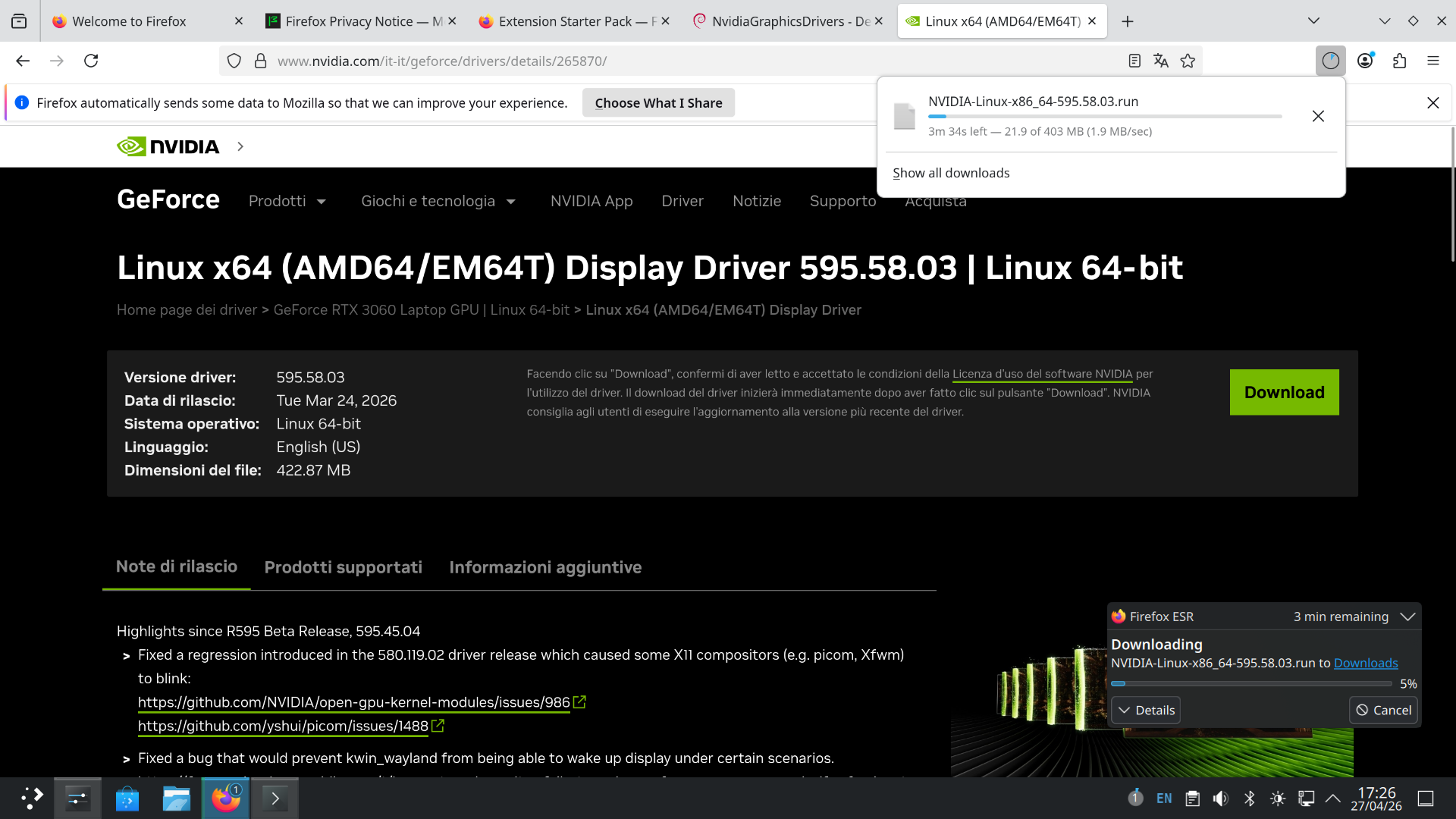Image resolution: width=1456 pixels, height=819 pixels.
Task: Open the list all tabs dropdown
Action: pos(1314,21)
